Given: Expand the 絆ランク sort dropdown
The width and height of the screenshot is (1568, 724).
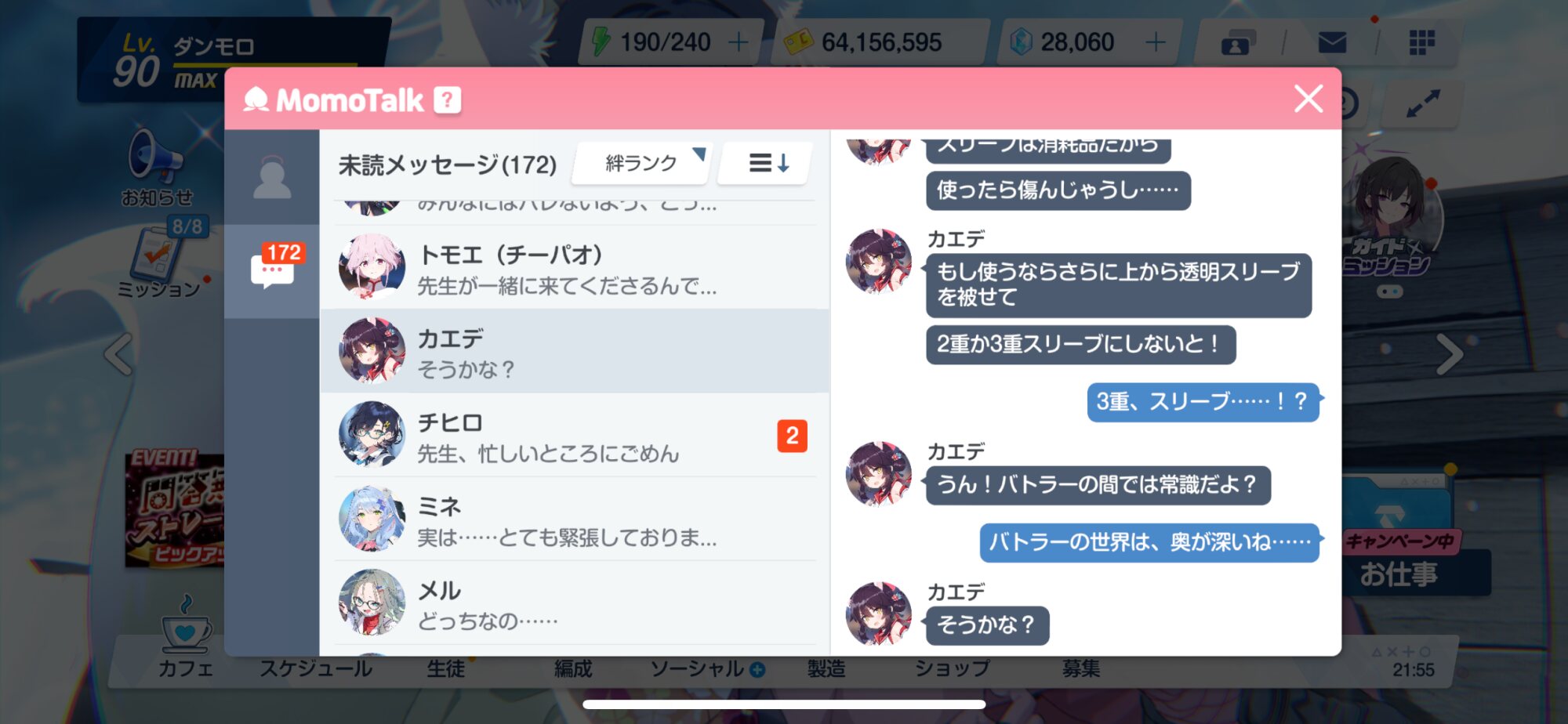Looking at the screenshot, I should tap(642, 163).
